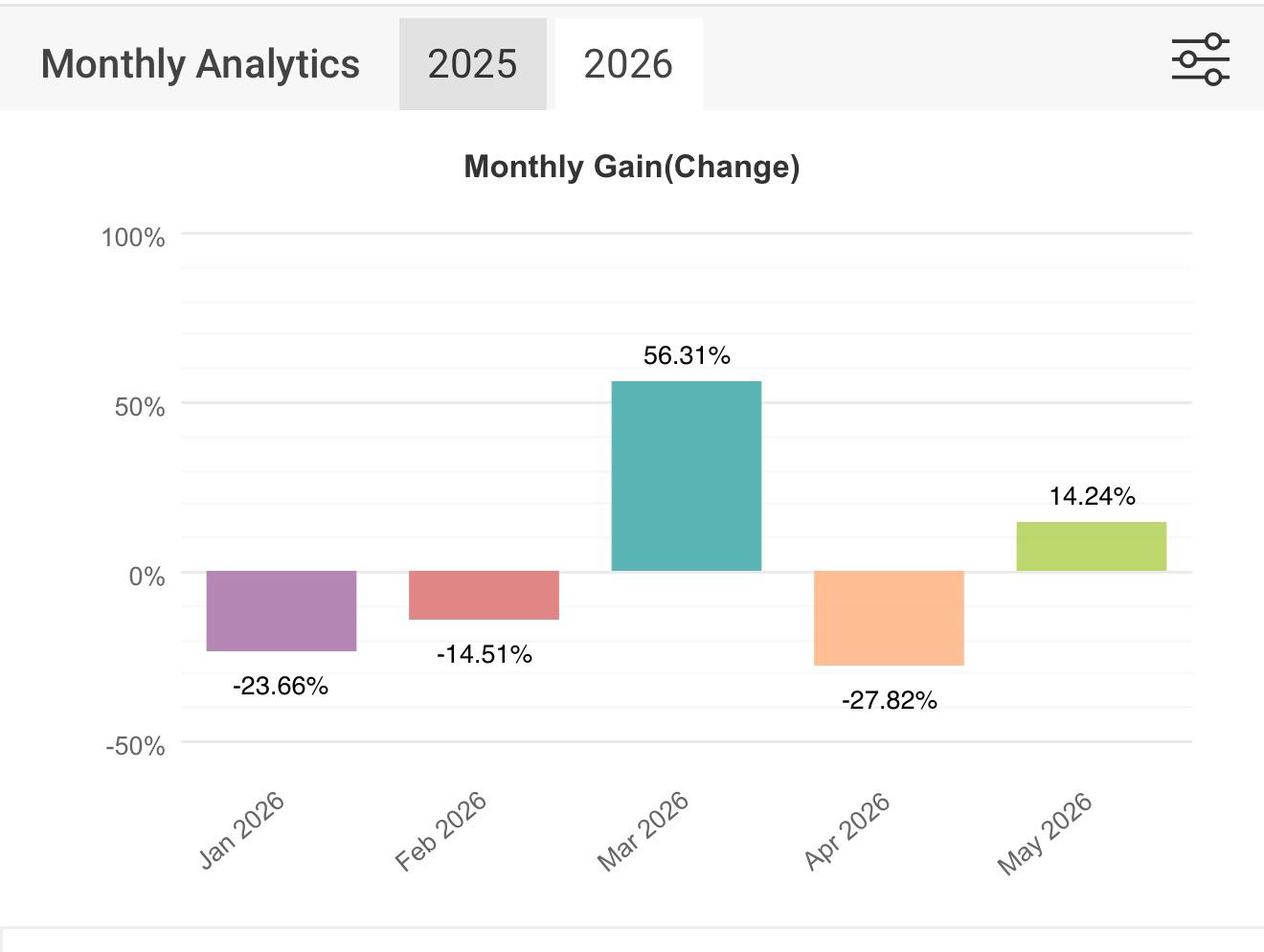Viewport: 1264px width, 952px height.
Task: Click the purple Jan 2026 bar
Action: pos(282,611)
